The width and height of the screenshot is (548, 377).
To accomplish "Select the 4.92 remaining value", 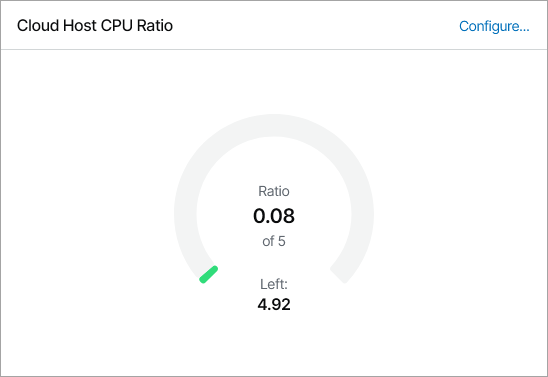I will click(274, 304).
